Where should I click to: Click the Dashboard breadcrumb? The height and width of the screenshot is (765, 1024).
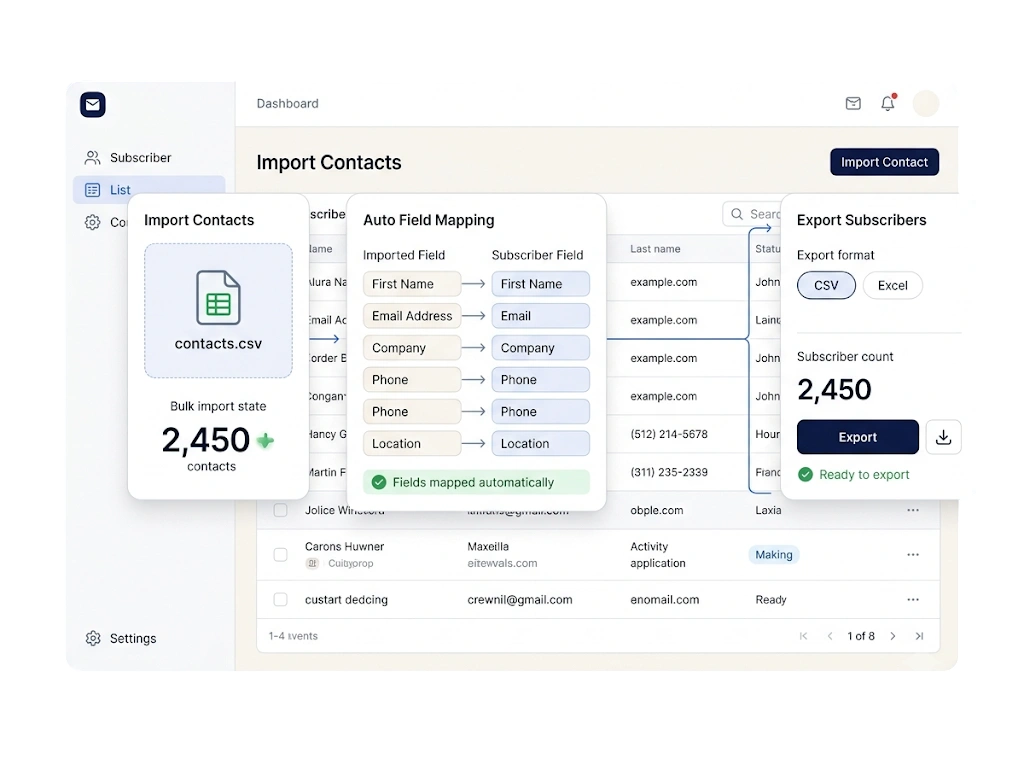tap(287, 103)
